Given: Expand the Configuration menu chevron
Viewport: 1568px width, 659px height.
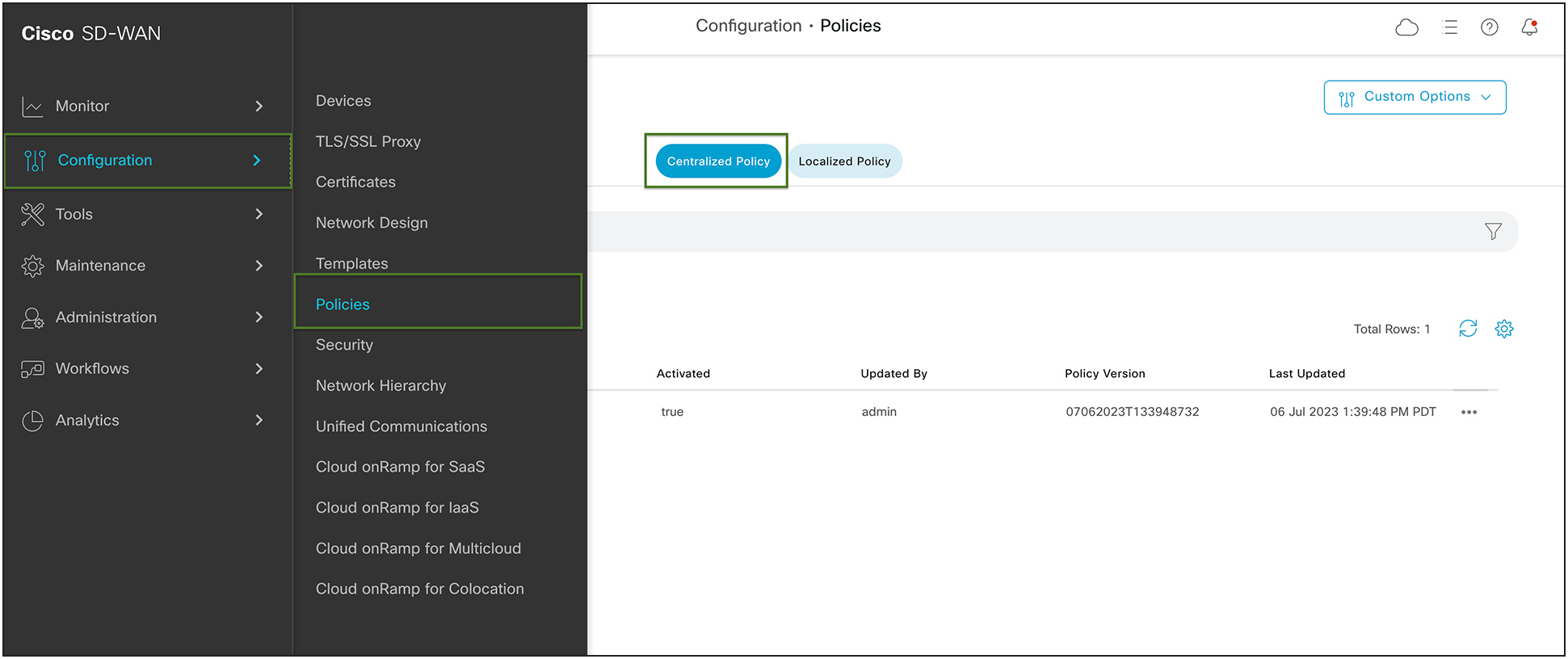Looking at the screenshot, I should [x=257, y=161].
